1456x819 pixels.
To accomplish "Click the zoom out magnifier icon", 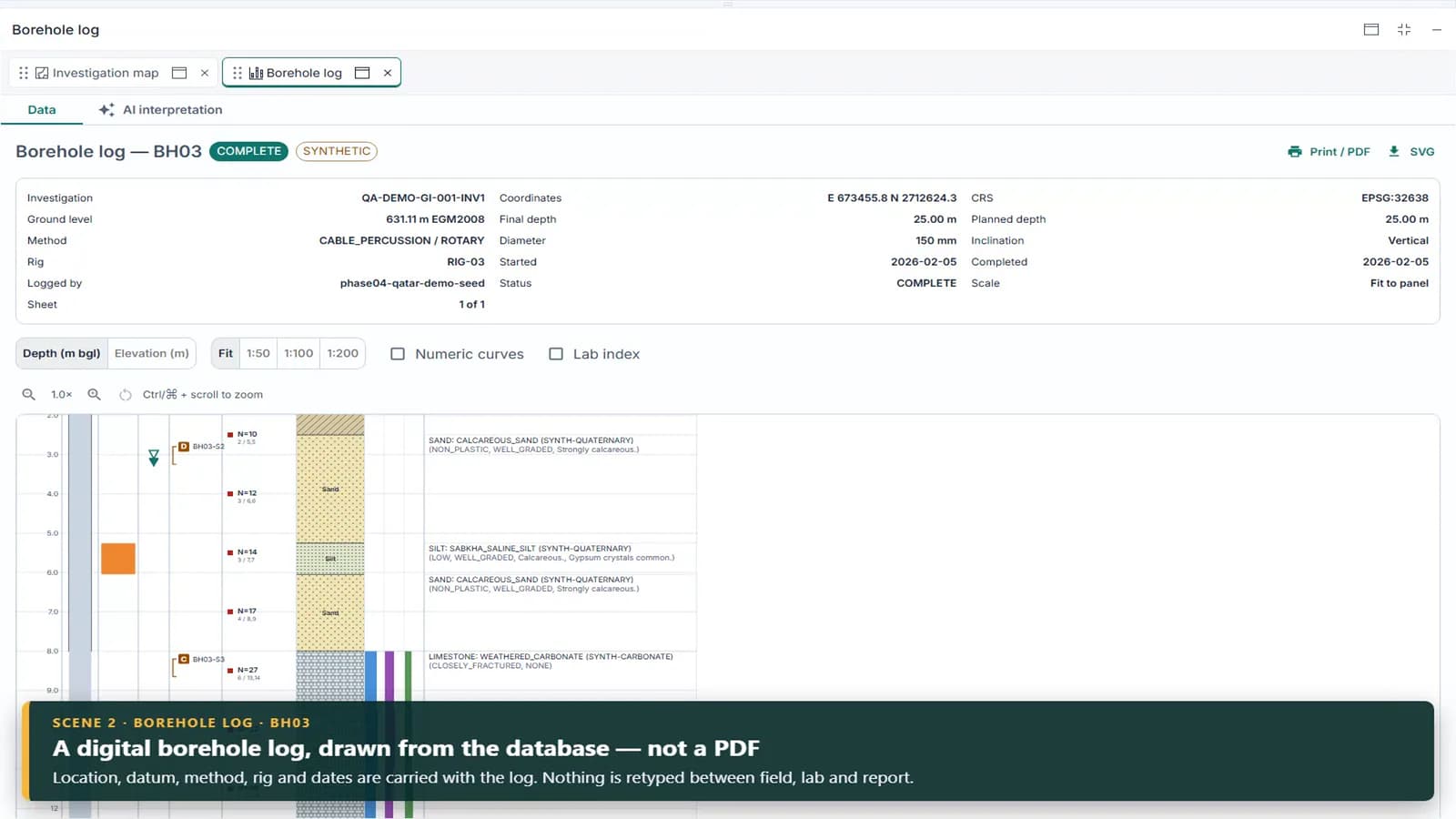I will (29, 394).
